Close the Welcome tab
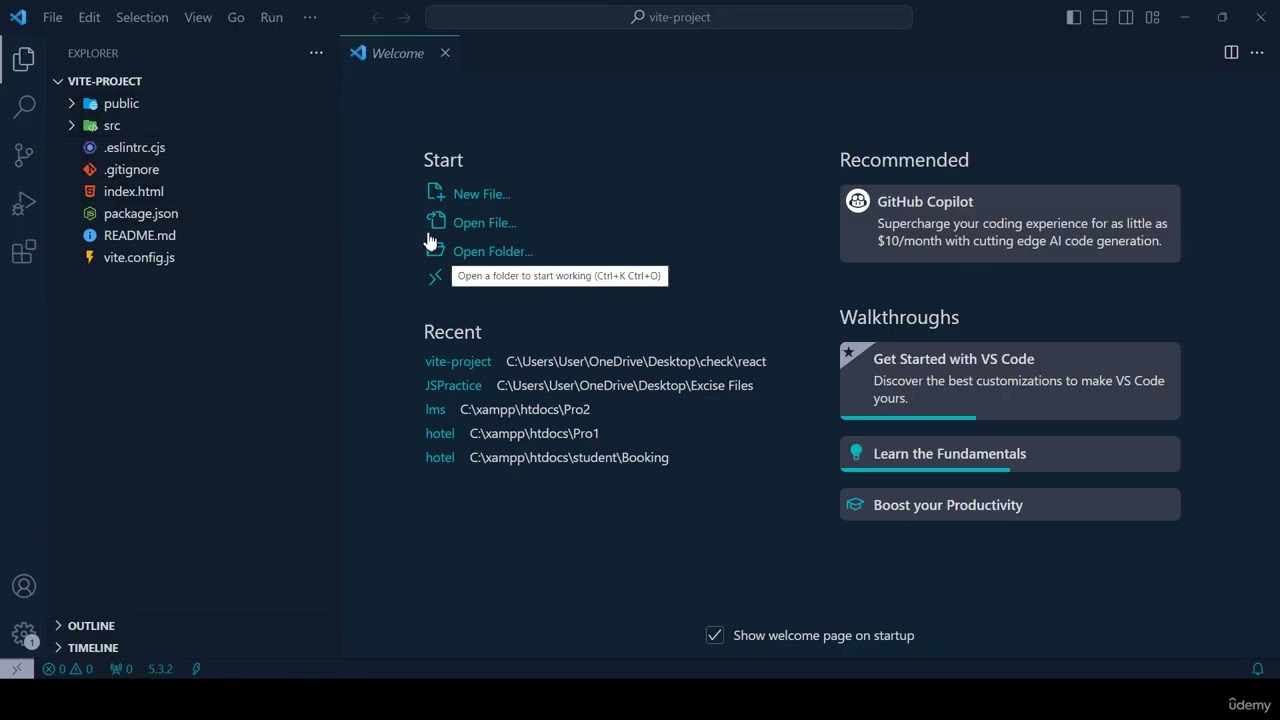This screenshot has width=1280, height=720. (x=445, y=53)
